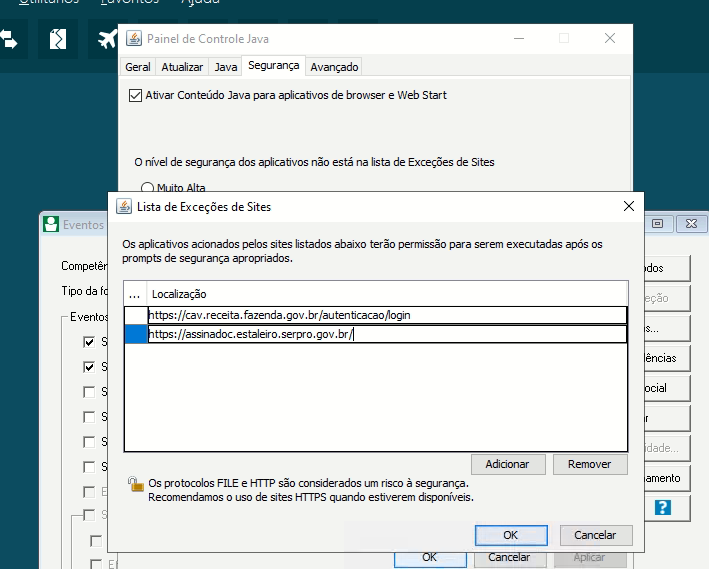
Task: Minimize the Painel de Controle Java window
Action: 519,38
